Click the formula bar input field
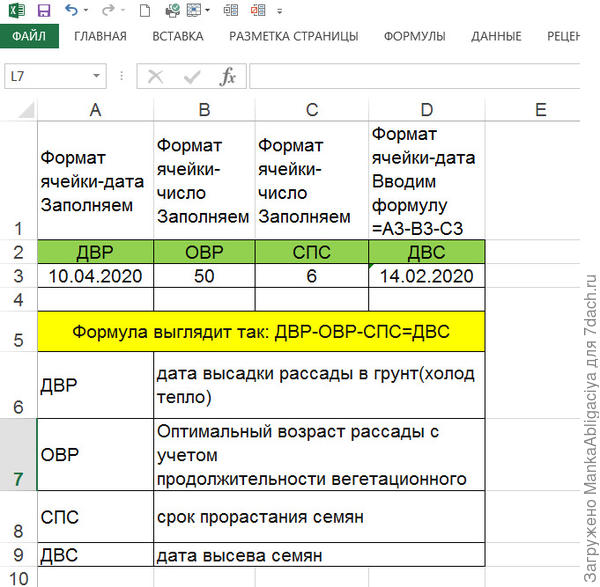600x587 pixels. pyautogui.click(x=420, y=77)
